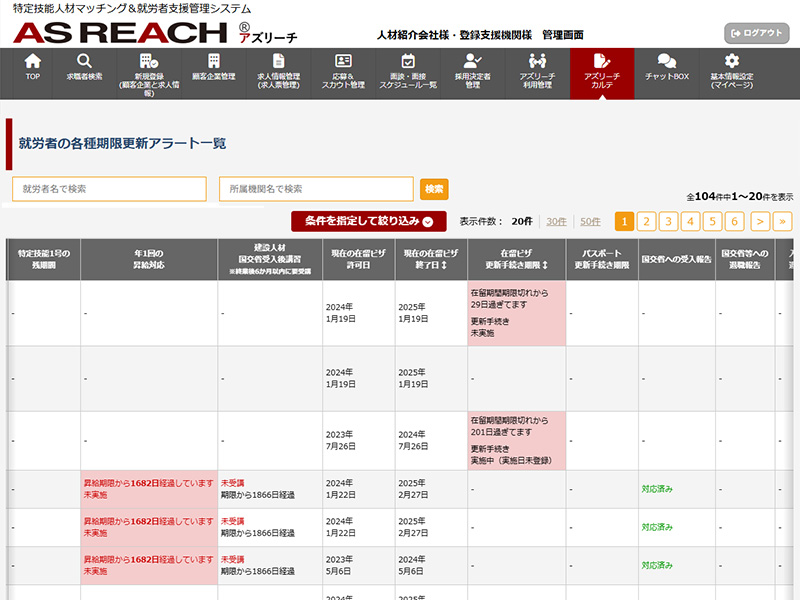
Task: Go to page 2
Action: (x=646, y=221)
